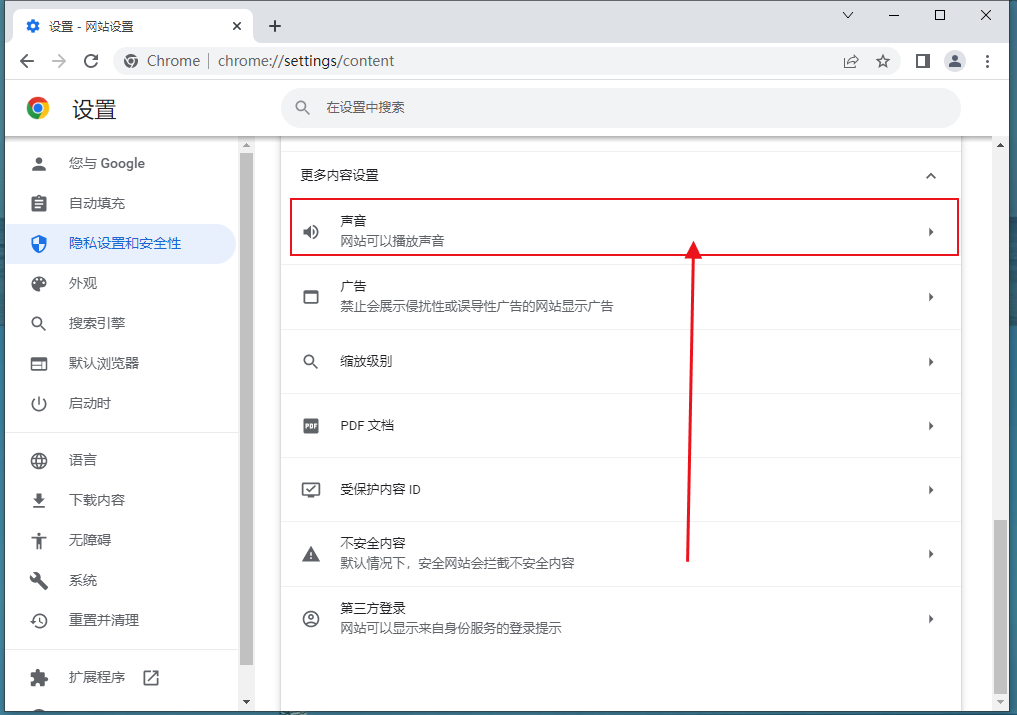
Task: Expand the arrow on the 缩放级别 row
Action: tap(931, 361)
